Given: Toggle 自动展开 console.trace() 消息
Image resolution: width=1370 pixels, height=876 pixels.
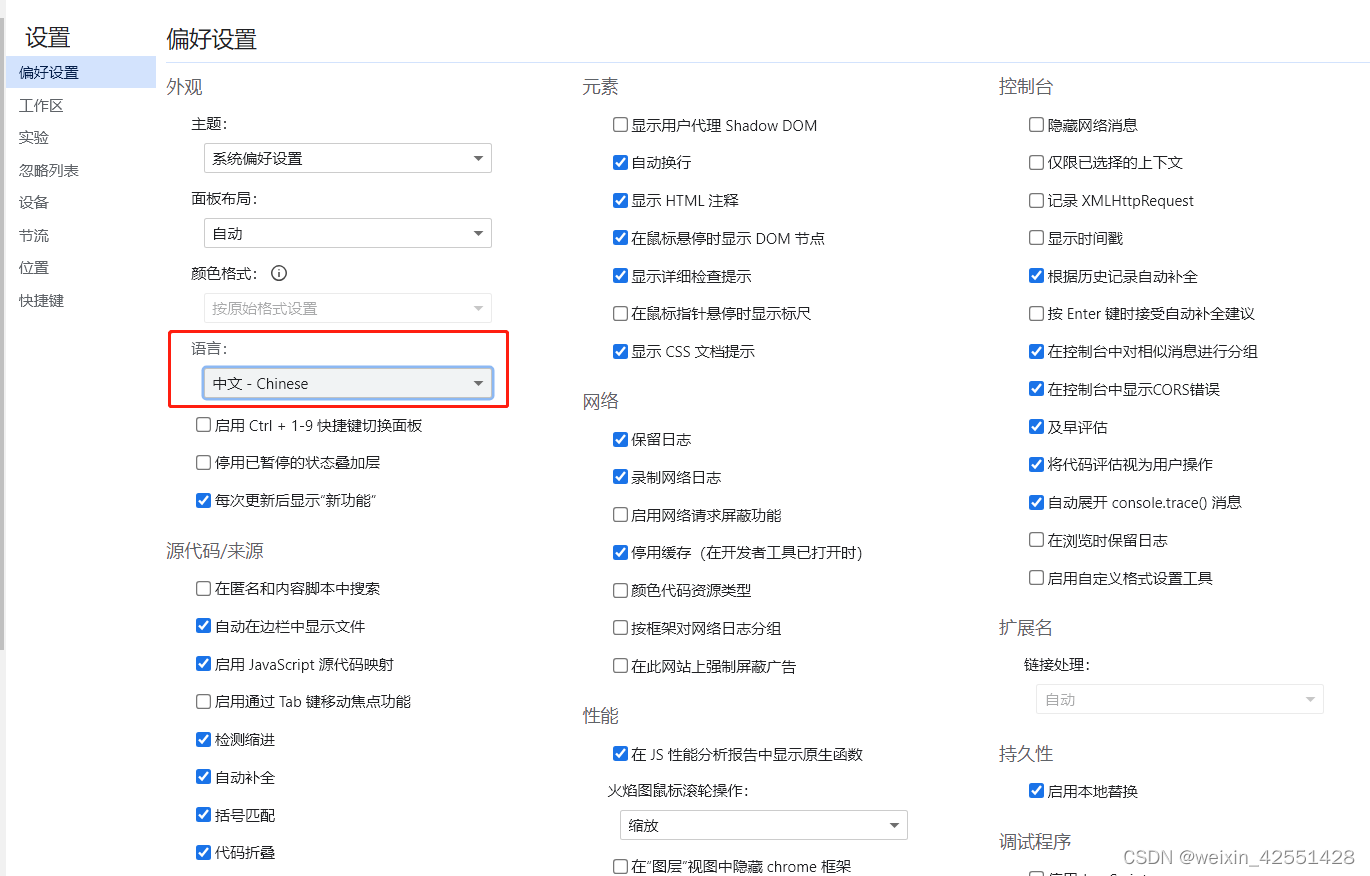Looking at the screenshot, I should 1036,502.
